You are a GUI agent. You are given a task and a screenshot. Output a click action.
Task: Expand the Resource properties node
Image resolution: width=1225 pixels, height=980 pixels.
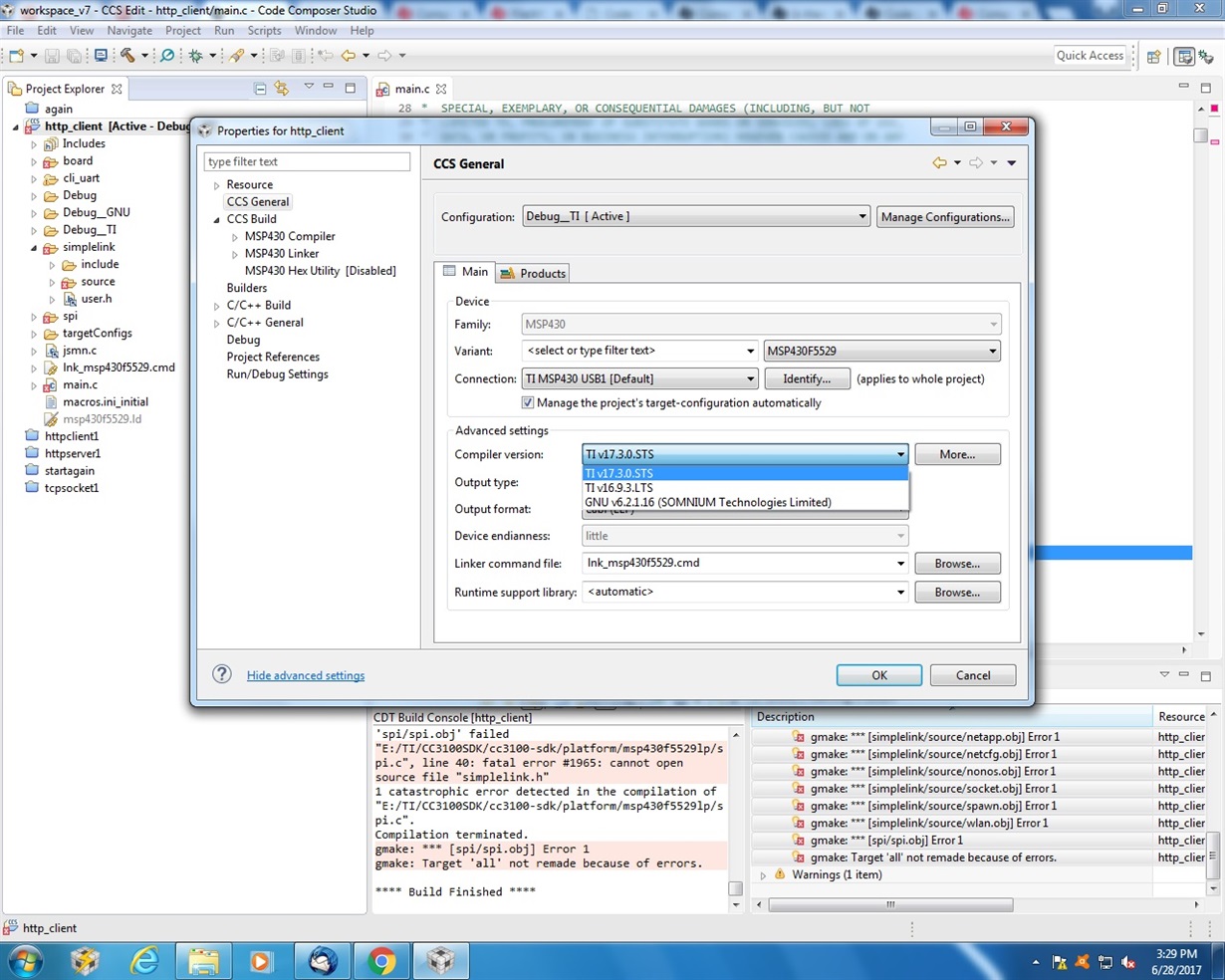217,185
